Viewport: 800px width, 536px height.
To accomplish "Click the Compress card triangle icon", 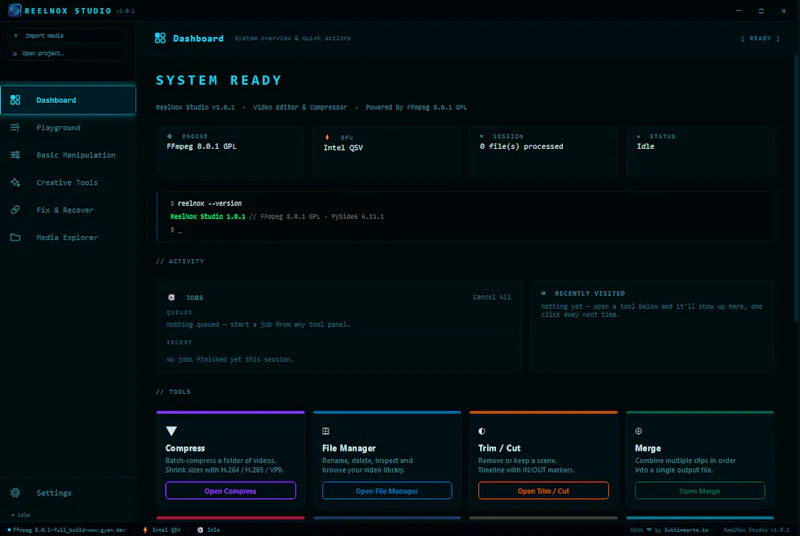I will click(171, 431).
